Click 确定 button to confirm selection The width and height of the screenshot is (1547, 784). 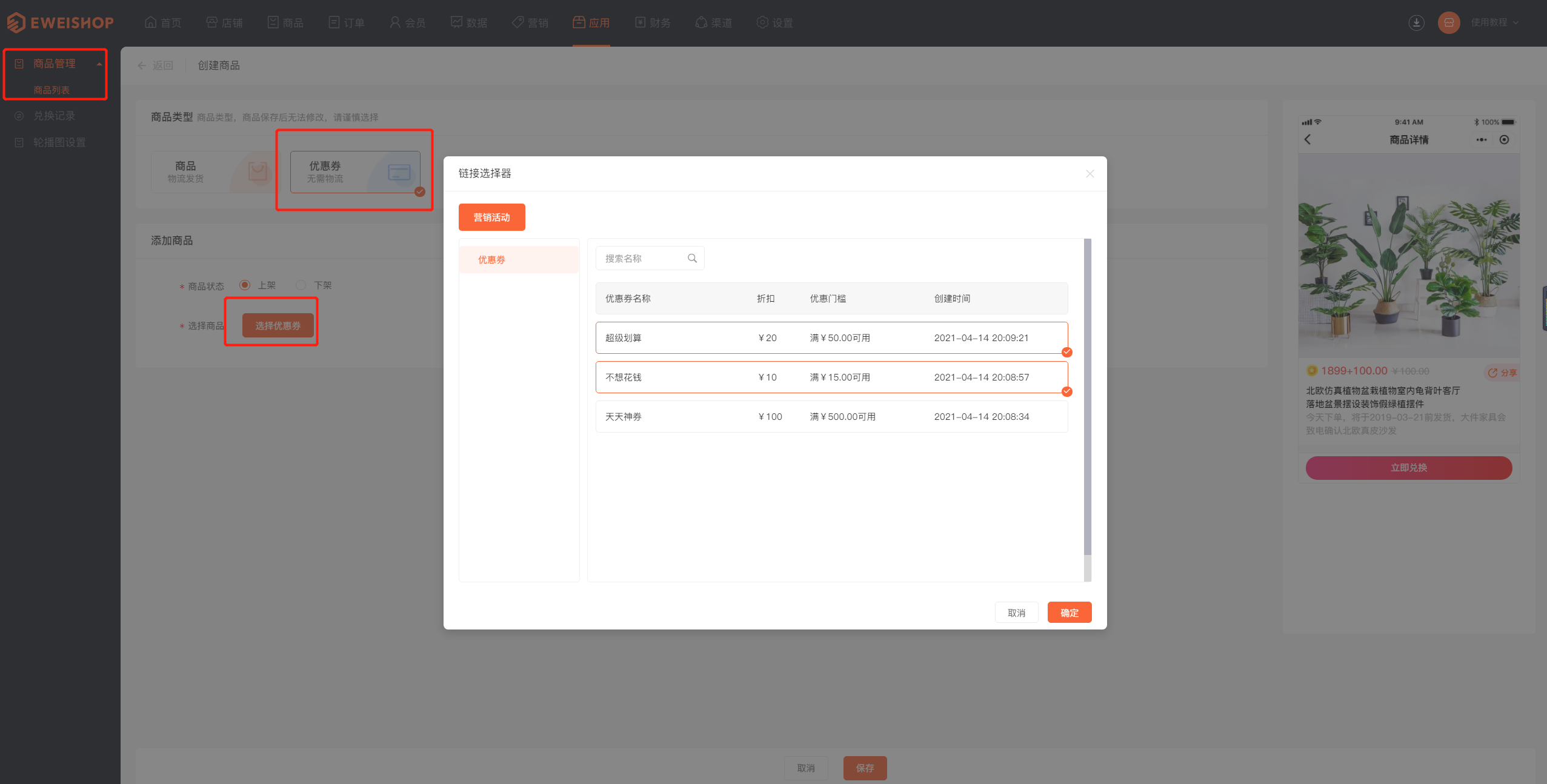point(1068,612)
